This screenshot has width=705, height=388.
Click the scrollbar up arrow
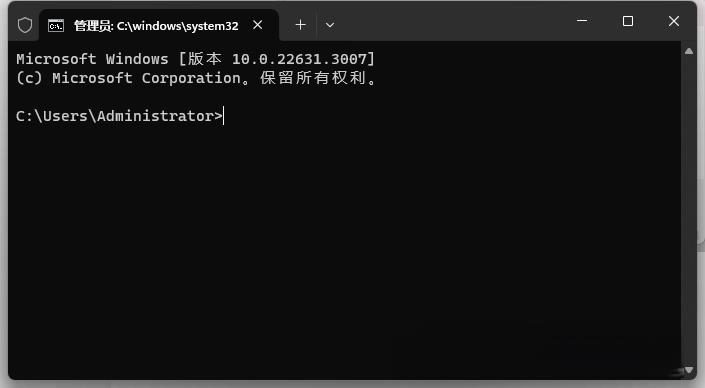tap(688, 51)
